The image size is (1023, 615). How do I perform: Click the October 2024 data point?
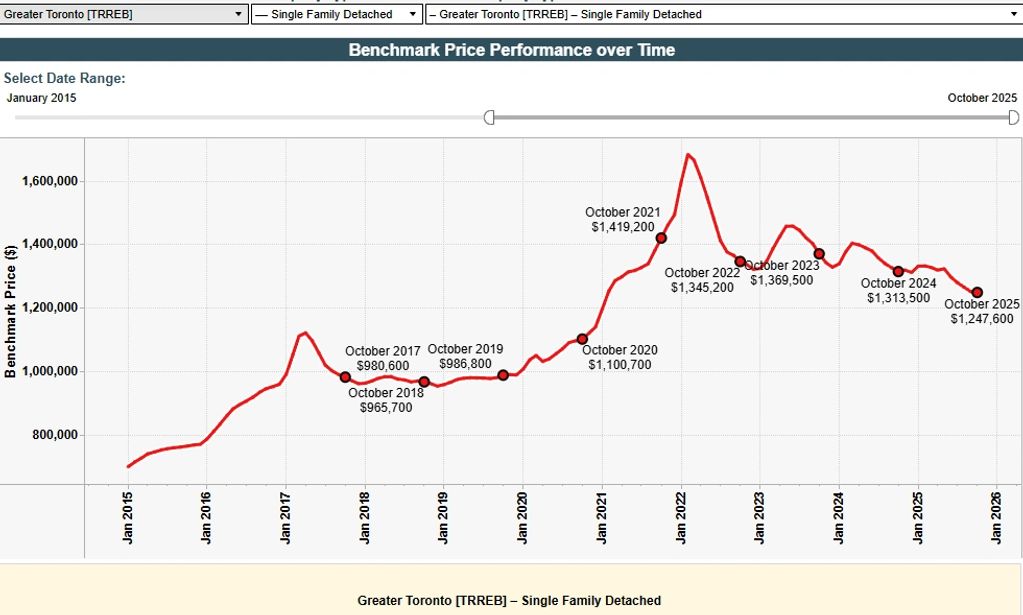click(x=897, y=270)
